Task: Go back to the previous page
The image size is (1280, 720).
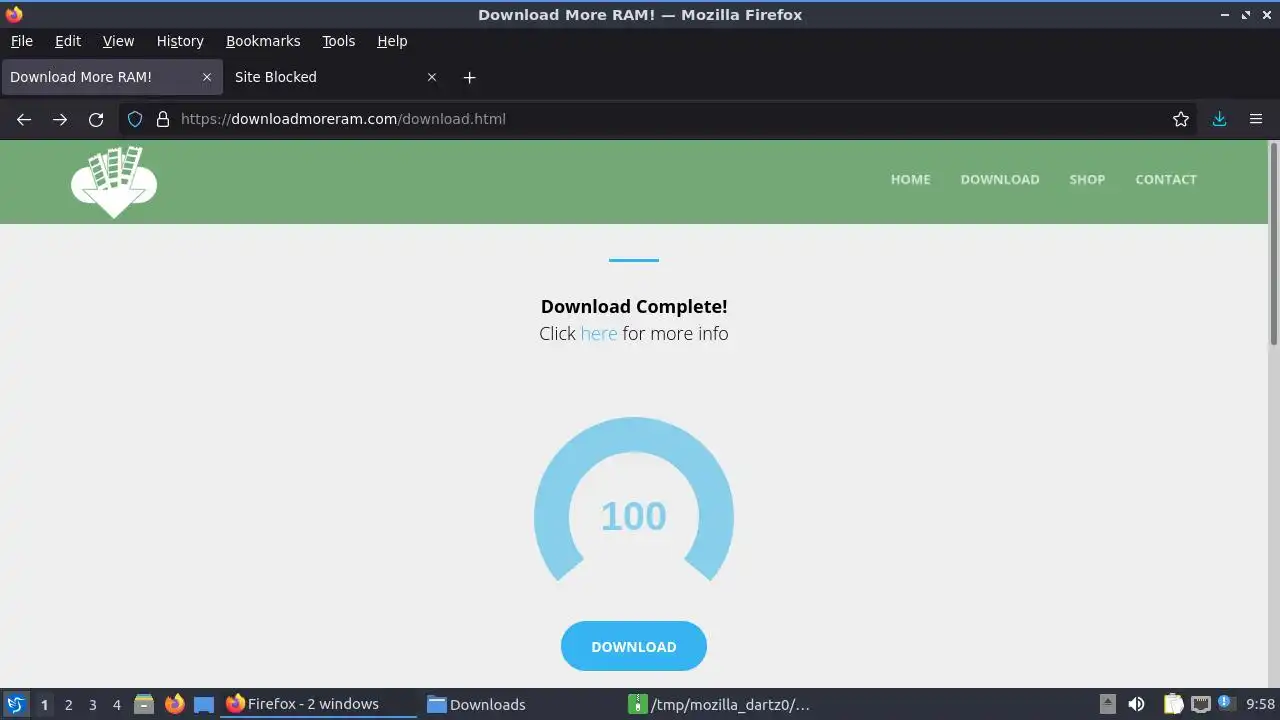Action: point(24,119)
